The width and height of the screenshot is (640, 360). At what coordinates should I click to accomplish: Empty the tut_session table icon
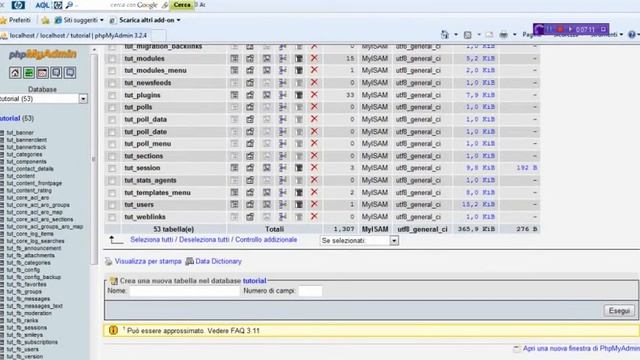coord(299,168)
